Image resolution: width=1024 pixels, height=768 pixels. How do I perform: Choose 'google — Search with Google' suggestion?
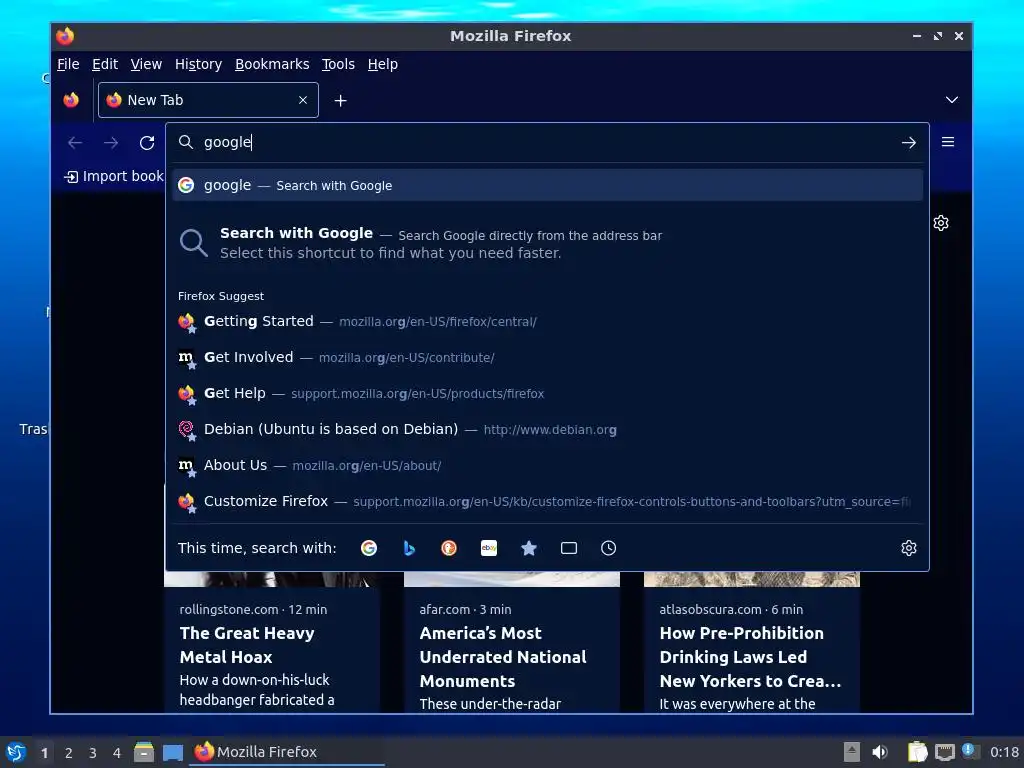pyautogui.click(x=547, y=185)
